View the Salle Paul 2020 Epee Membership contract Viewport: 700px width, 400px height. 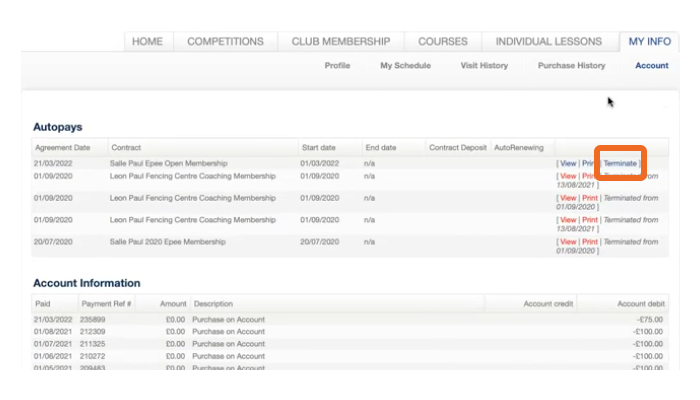point(567,242)
